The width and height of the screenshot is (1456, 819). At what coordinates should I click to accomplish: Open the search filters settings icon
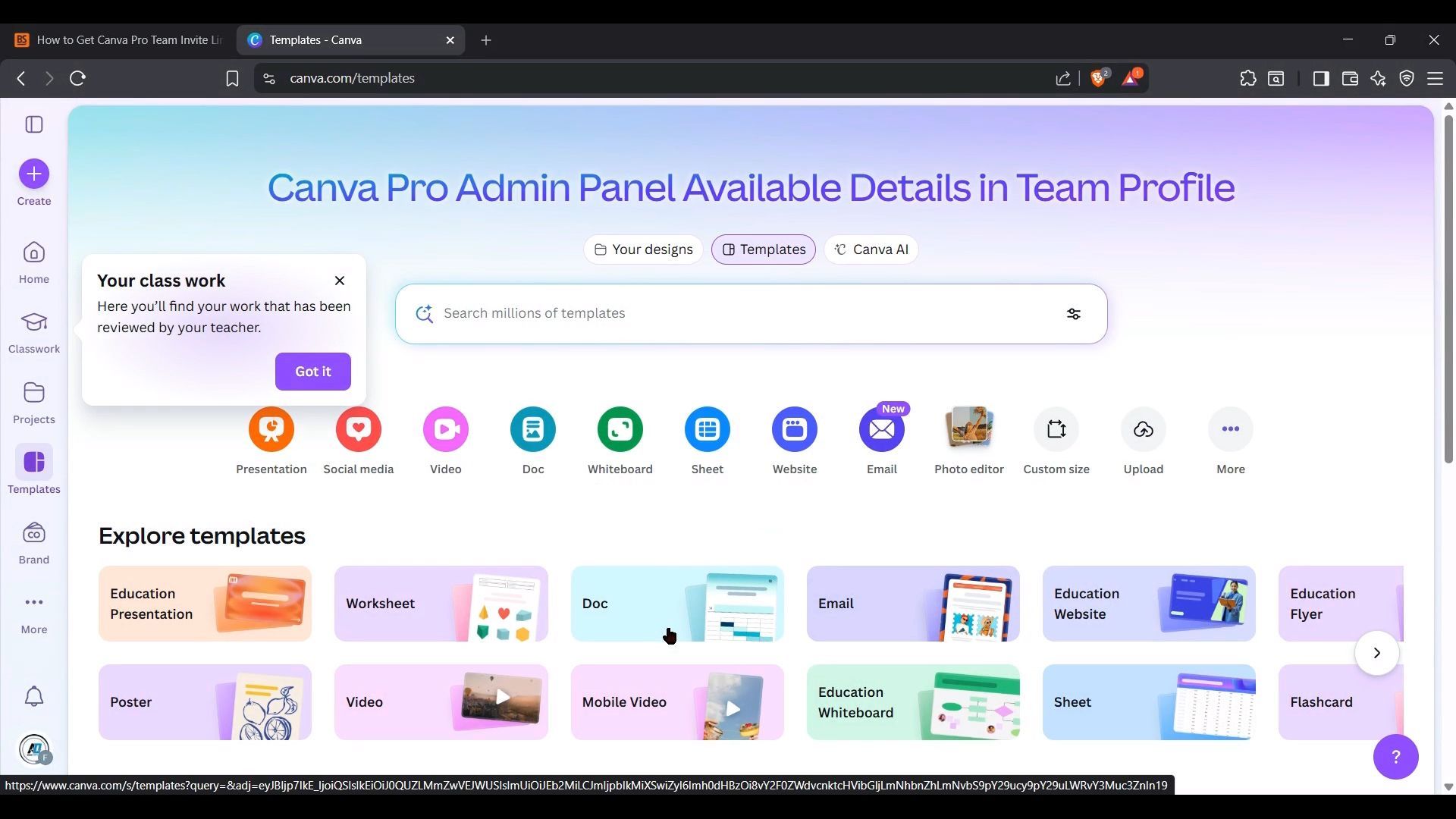[x=1073, y=314]
